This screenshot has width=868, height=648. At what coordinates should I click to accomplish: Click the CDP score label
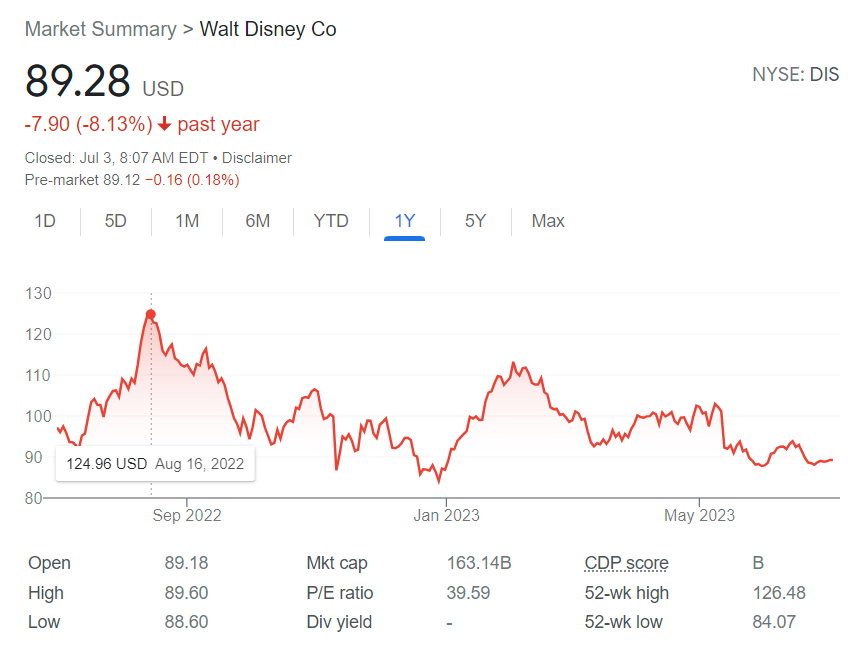pyautogui.click(x=627, y=563)
